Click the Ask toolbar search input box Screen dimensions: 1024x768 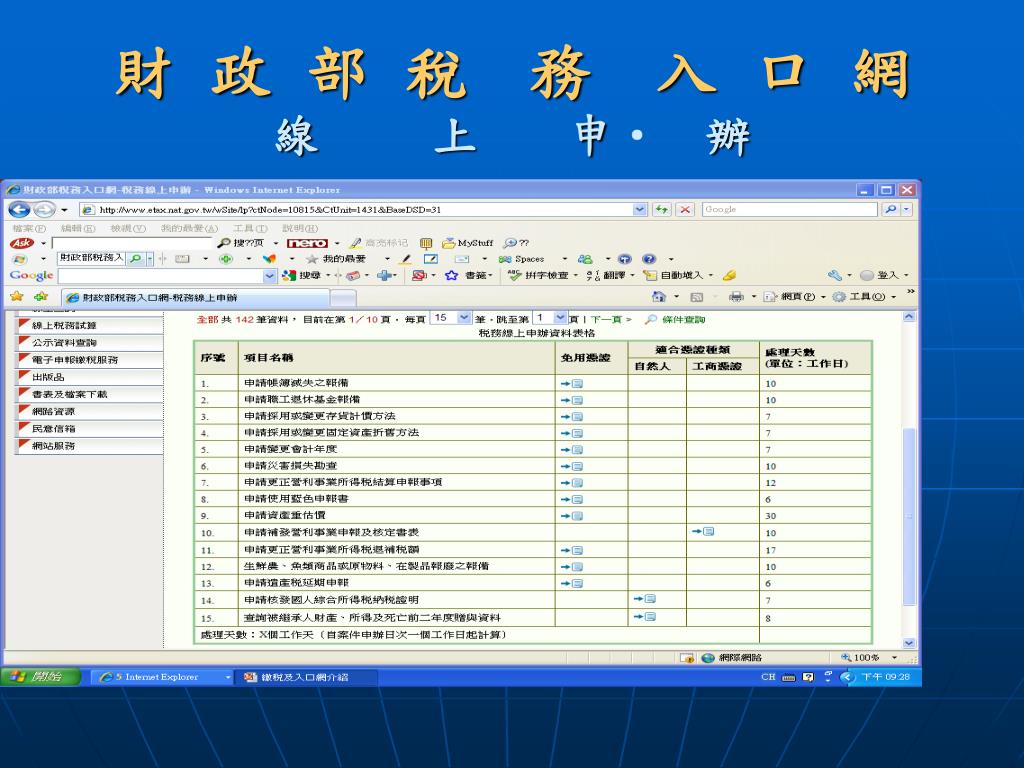click(133, 243)
